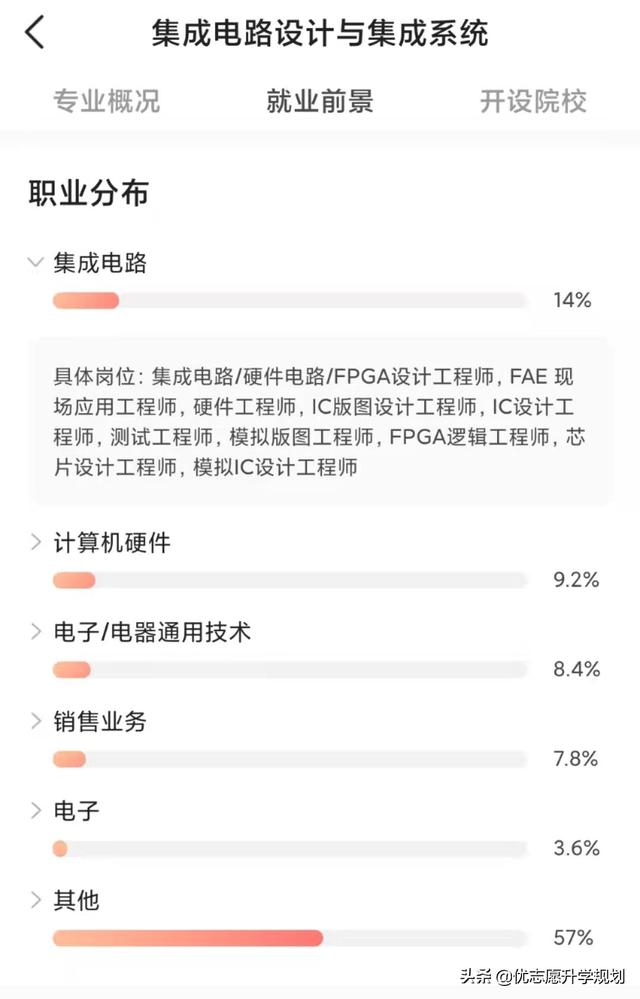Click the 计算机硬件 9.2% progress bar
This screenshot has width=640, height=999.
tap(290, 580)
